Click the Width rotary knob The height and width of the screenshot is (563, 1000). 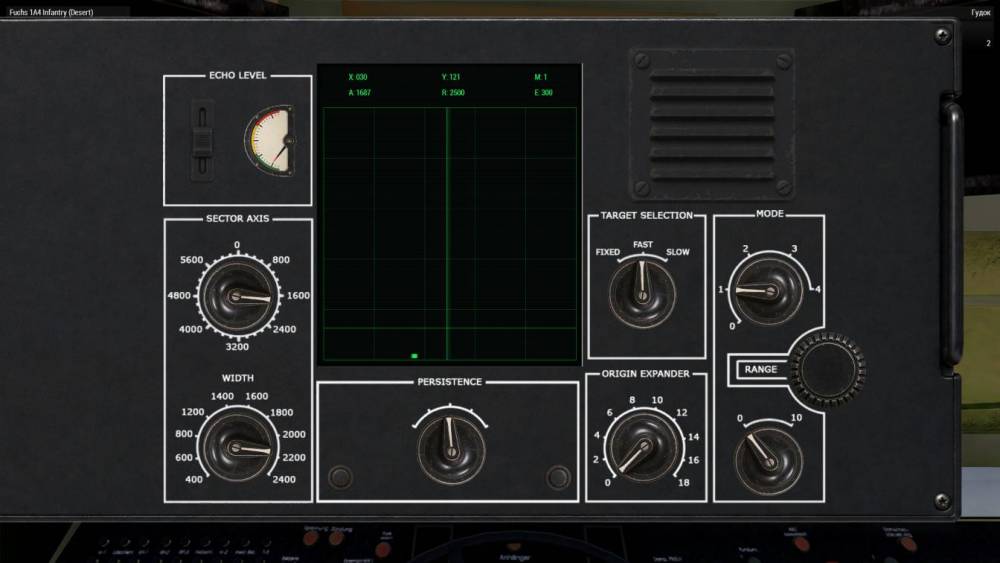pos(239,446)
